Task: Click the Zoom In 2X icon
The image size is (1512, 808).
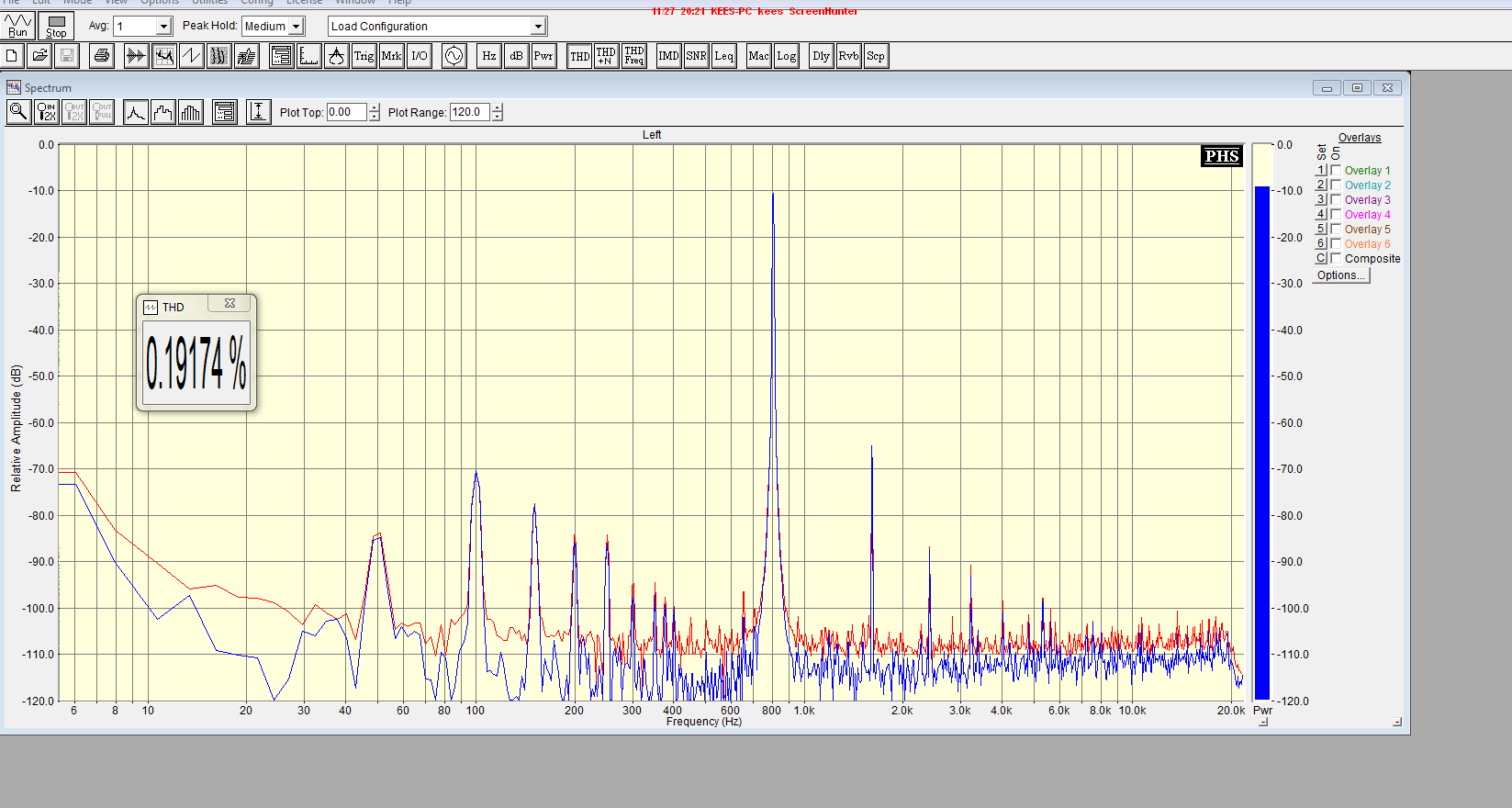Action: point(46,112)
